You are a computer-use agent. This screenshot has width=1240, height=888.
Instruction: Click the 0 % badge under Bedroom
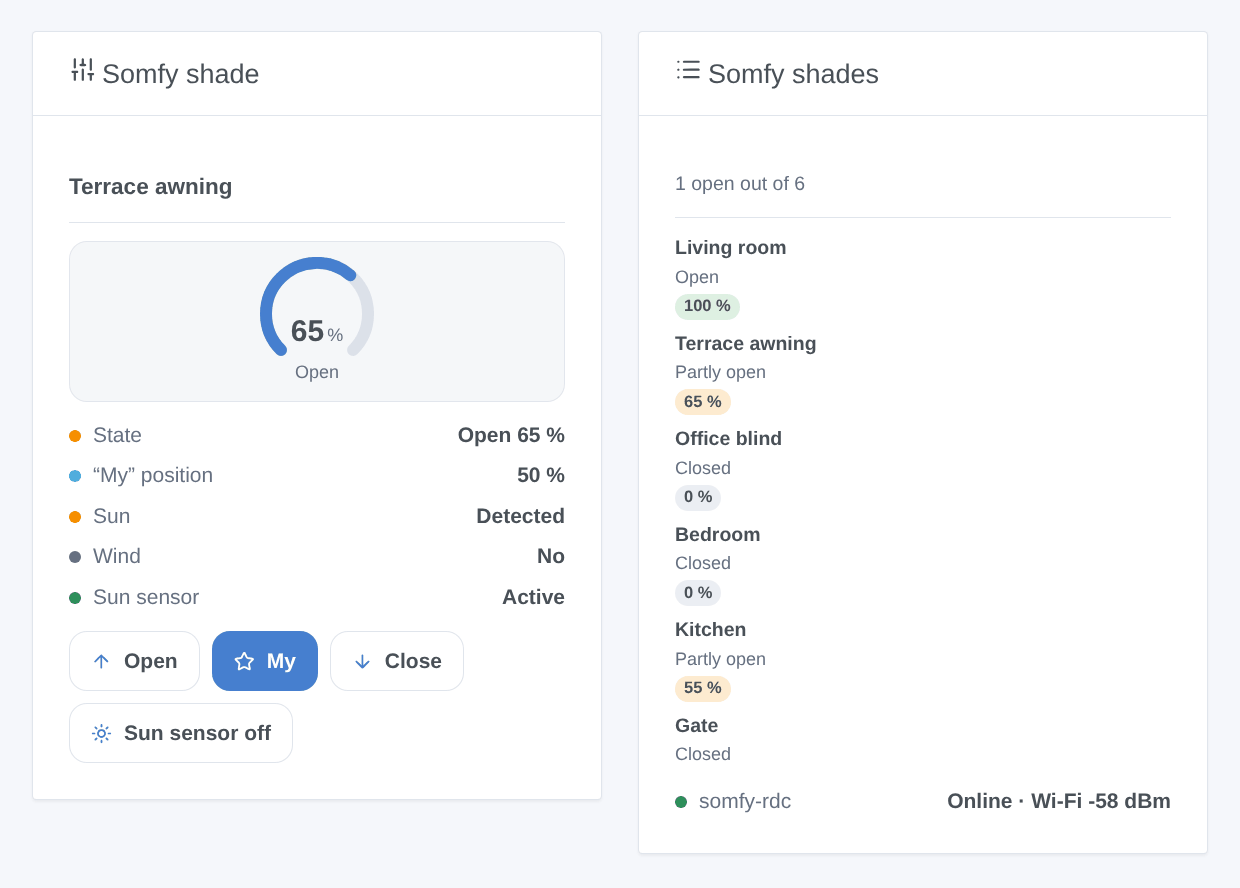698,593
